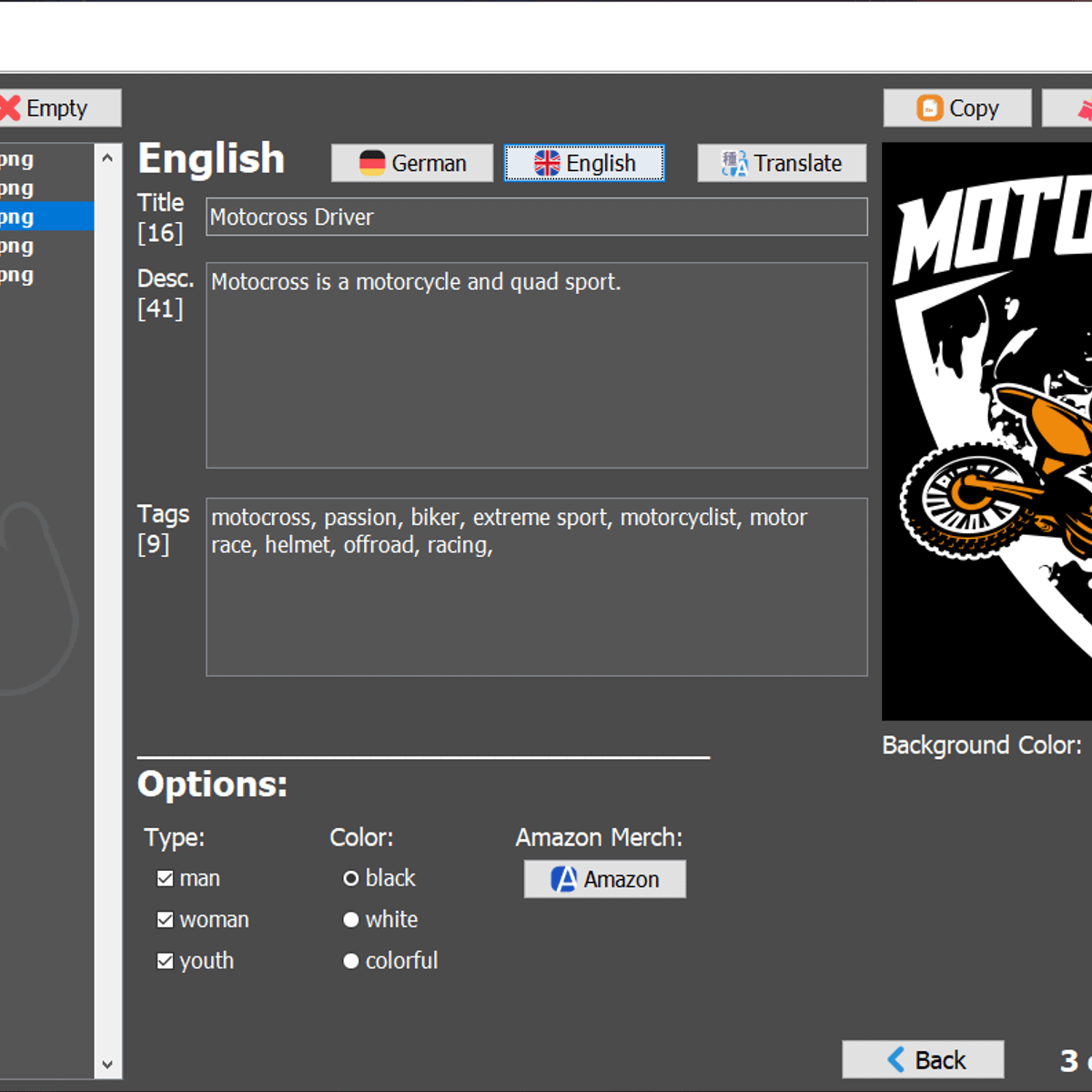This screenshot has width=1092, height=1092.
Task: Click the orange Copy icon
Action: (929, 108)
